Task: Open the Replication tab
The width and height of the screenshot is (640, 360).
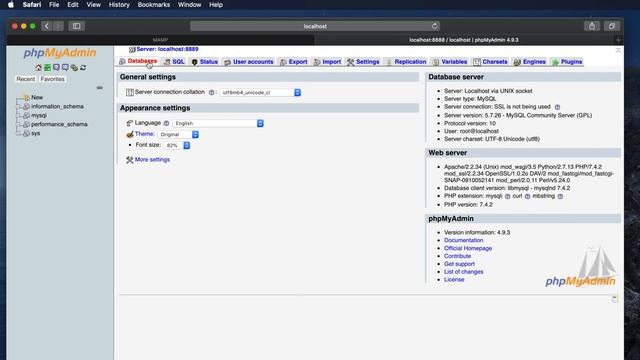Action: (x=406, y=62)
